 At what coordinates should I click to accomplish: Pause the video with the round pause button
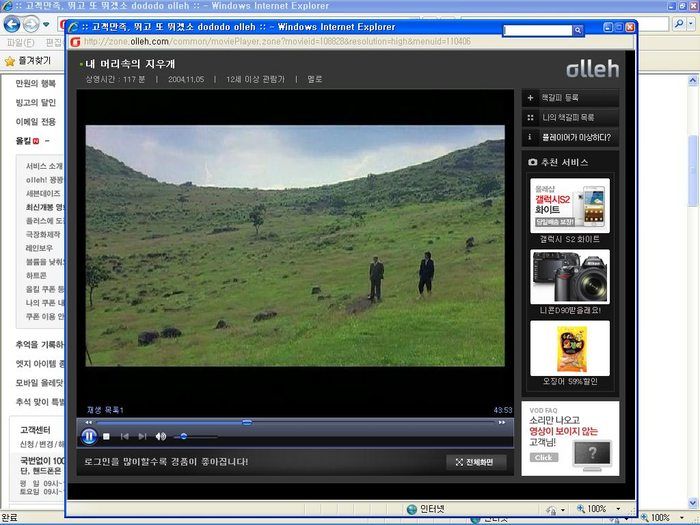pyautogui.click(x=88, y=436)
